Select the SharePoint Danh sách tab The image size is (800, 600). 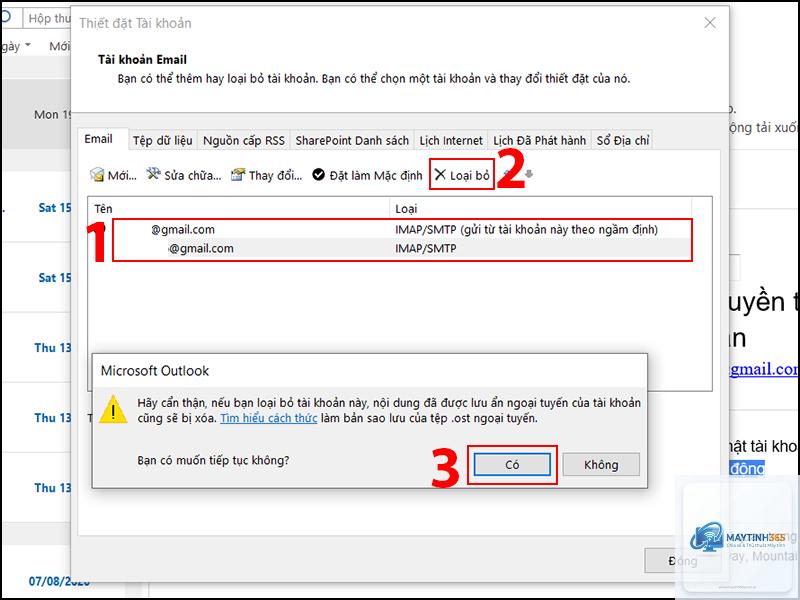point(352,140)
